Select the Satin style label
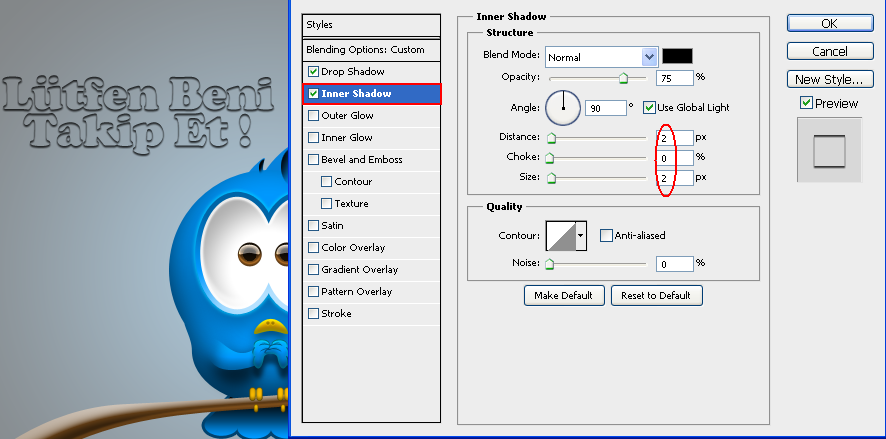886x439 pixels. [x=332, y=226]
